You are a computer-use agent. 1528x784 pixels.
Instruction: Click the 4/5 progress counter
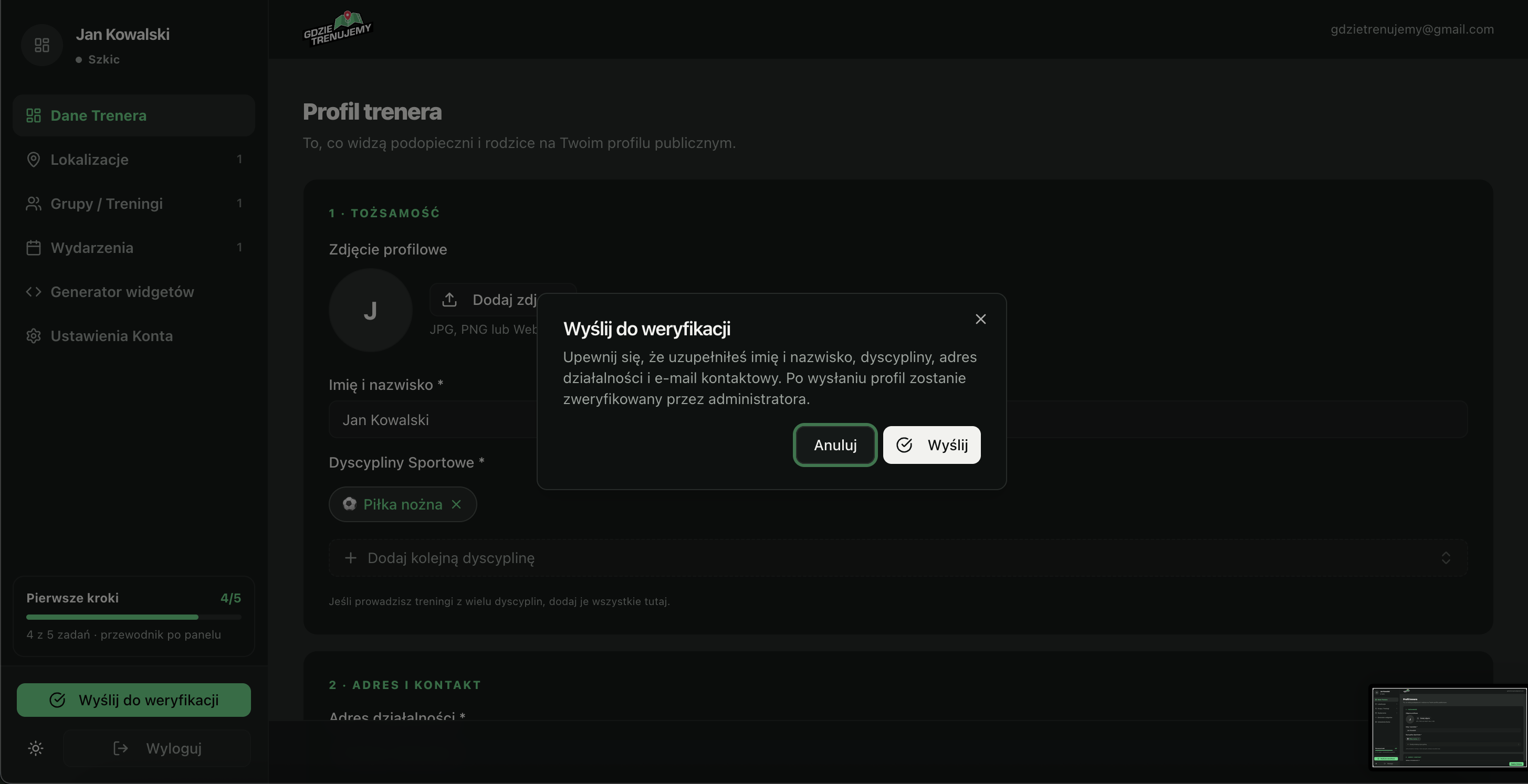pos(231,598)
